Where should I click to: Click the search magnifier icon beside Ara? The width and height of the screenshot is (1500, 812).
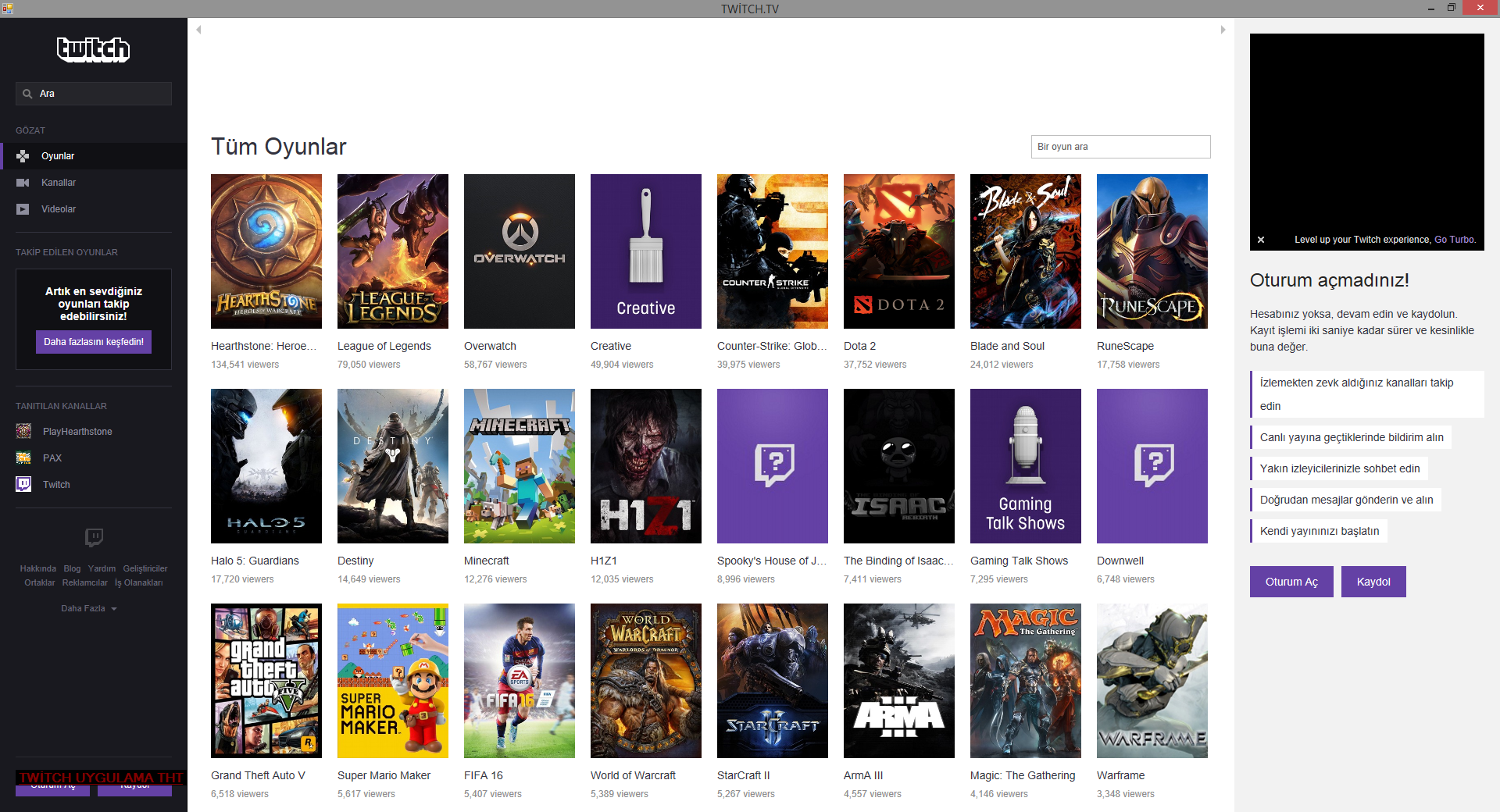27,94
